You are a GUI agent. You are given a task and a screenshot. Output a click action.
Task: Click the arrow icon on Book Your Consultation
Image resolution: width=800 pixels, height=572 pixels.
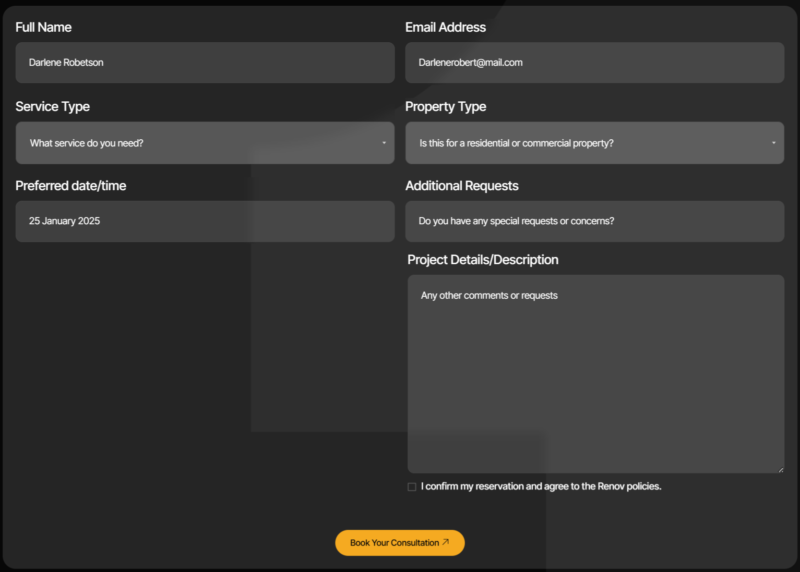tap(446, 543)
